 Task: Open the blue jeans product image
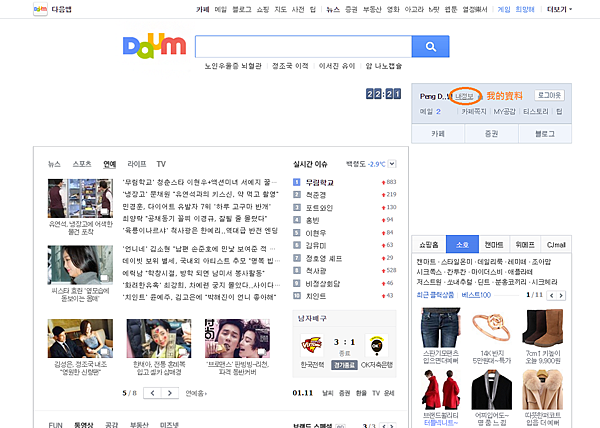click(440, 328)
